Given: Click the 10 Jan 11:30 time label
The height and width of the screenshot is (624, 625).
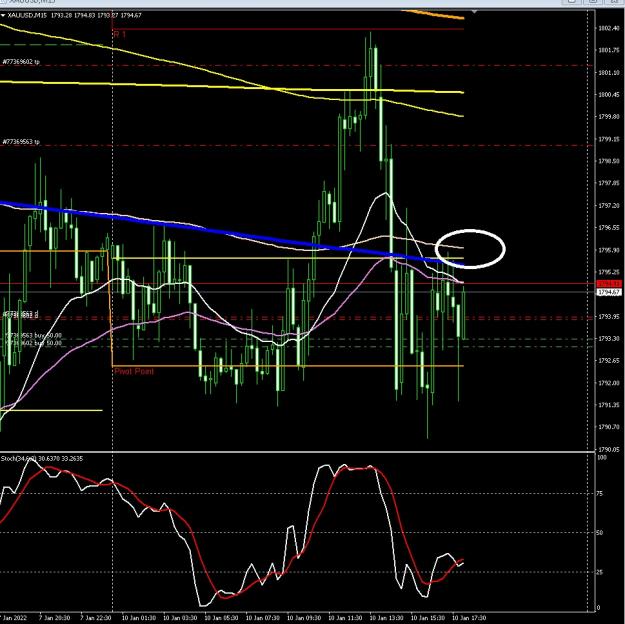Looking at the screenshot, I should tap(345, 618).
